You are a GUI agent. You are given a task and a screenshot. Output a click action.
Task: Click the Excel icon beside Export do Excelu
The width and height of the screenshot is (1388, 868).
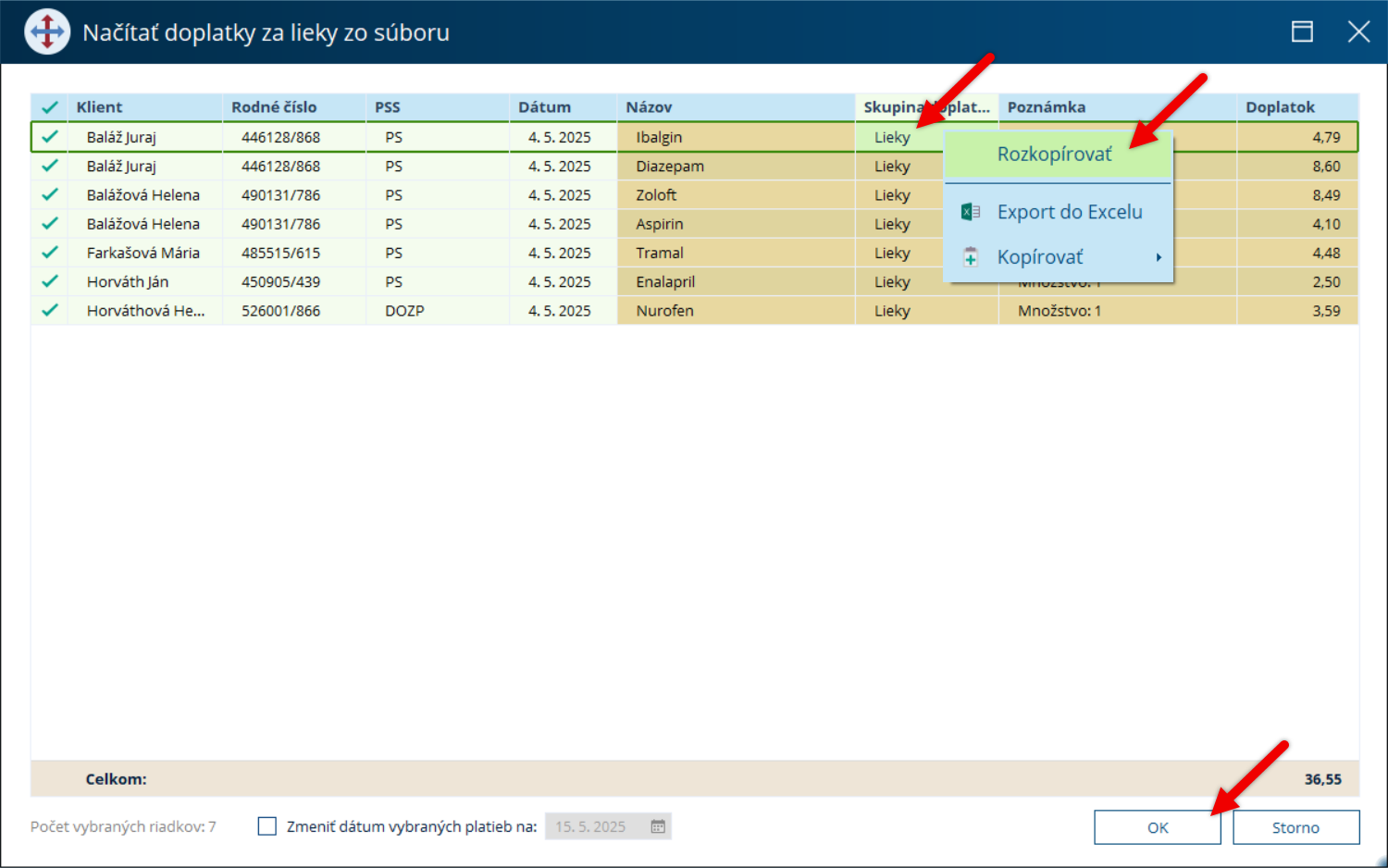[971, 212]
